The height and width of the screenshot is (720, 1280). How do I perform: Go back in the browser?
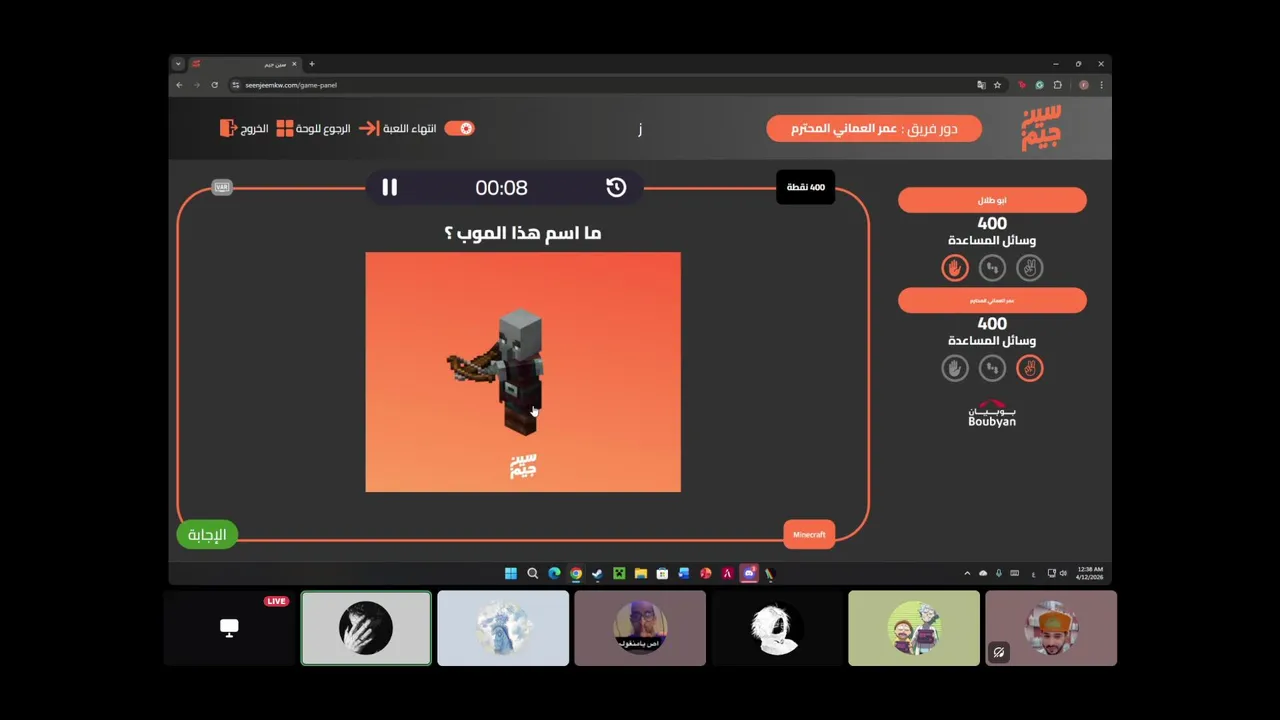tap(180, 85)
